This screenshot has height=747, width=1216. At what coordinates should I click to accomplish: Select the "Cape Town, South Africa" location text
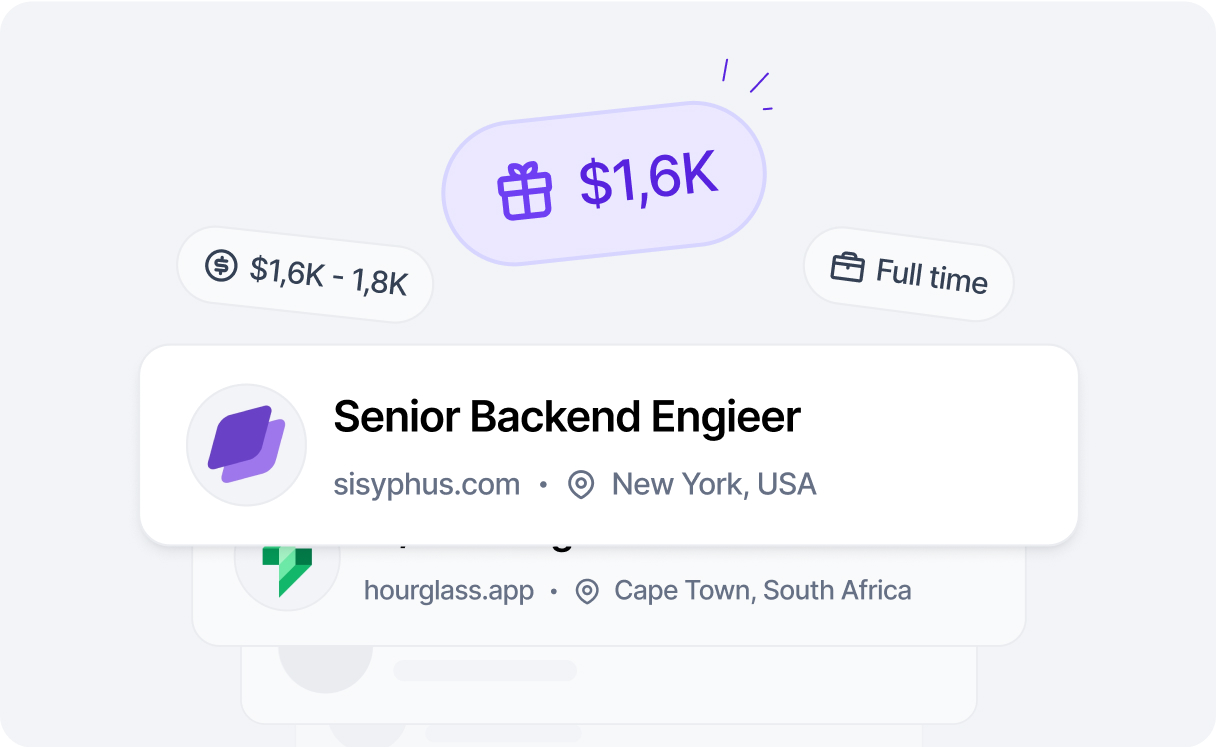tap(763, 591)
